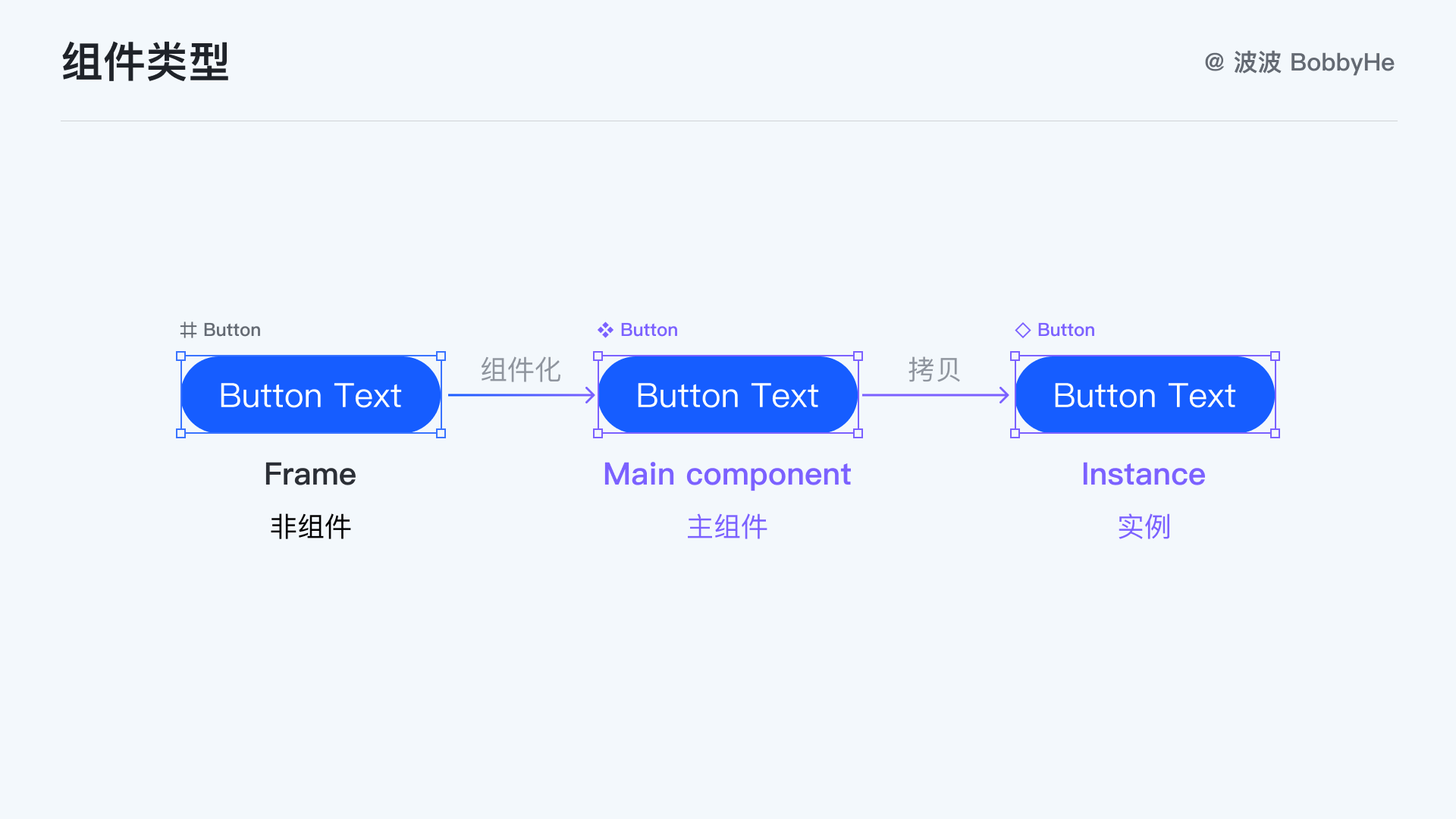Click the top-right handle of the Main component button
This screenshot has width=1456, height=819.
(858, 356)
